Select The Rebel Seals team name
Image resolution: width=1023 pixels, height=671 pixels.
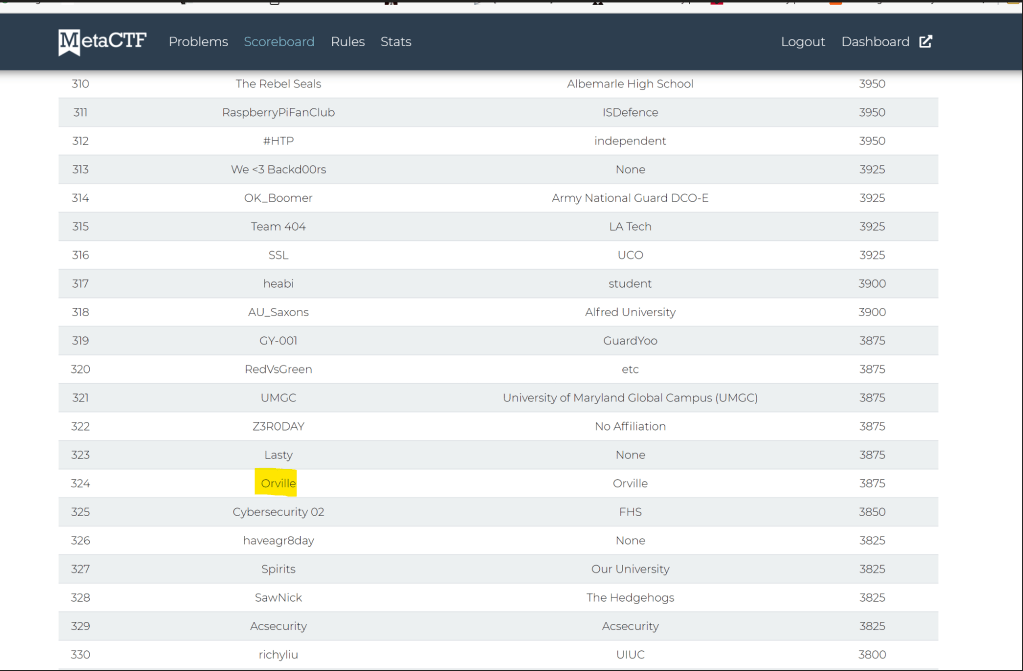click(278, 84)
